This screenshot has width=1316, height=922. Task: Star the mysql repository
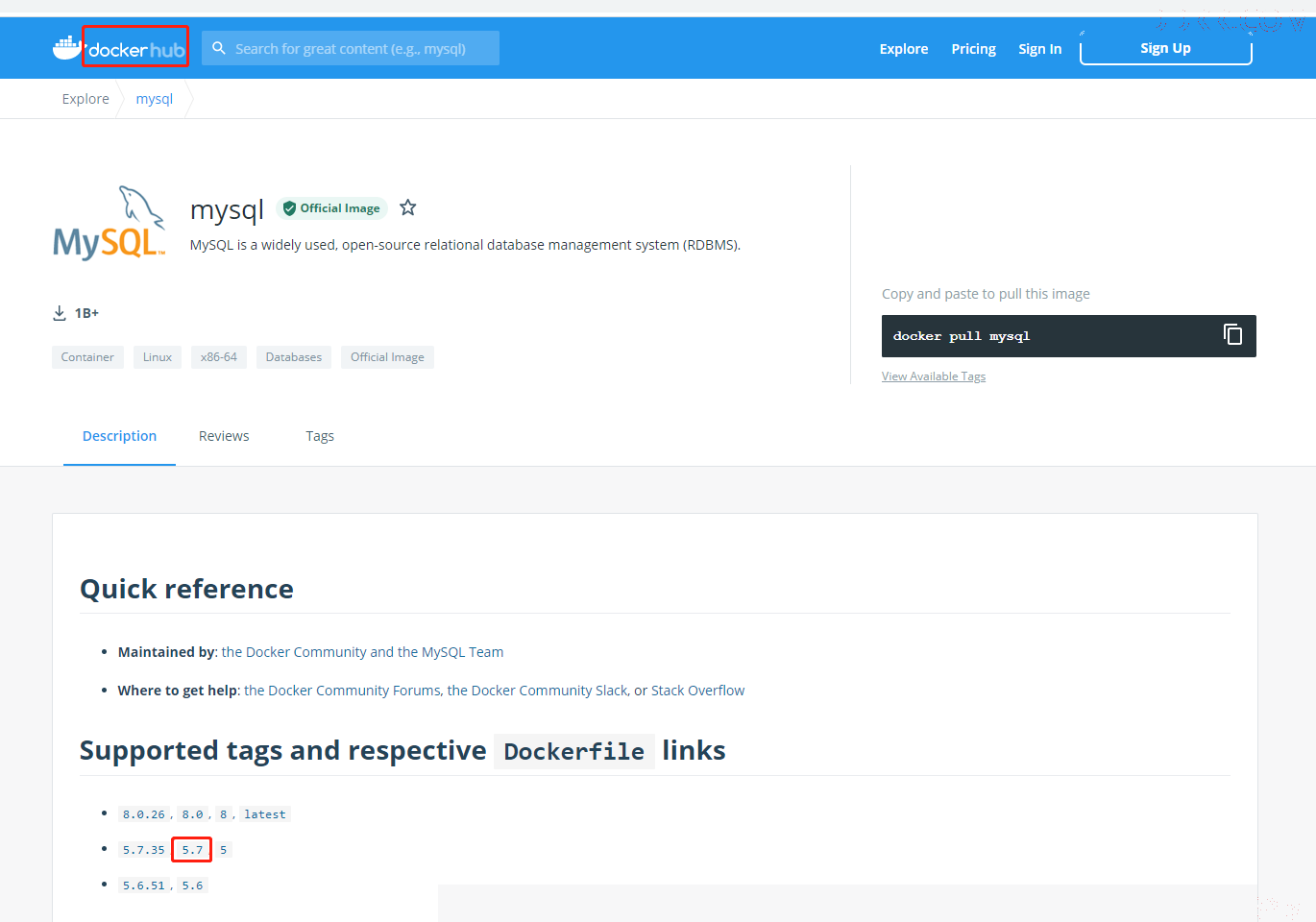click(x=408, y=207)
